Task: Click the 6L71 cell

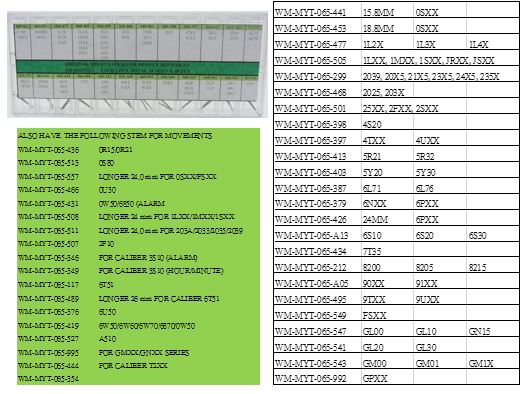Action: (387, 185)
